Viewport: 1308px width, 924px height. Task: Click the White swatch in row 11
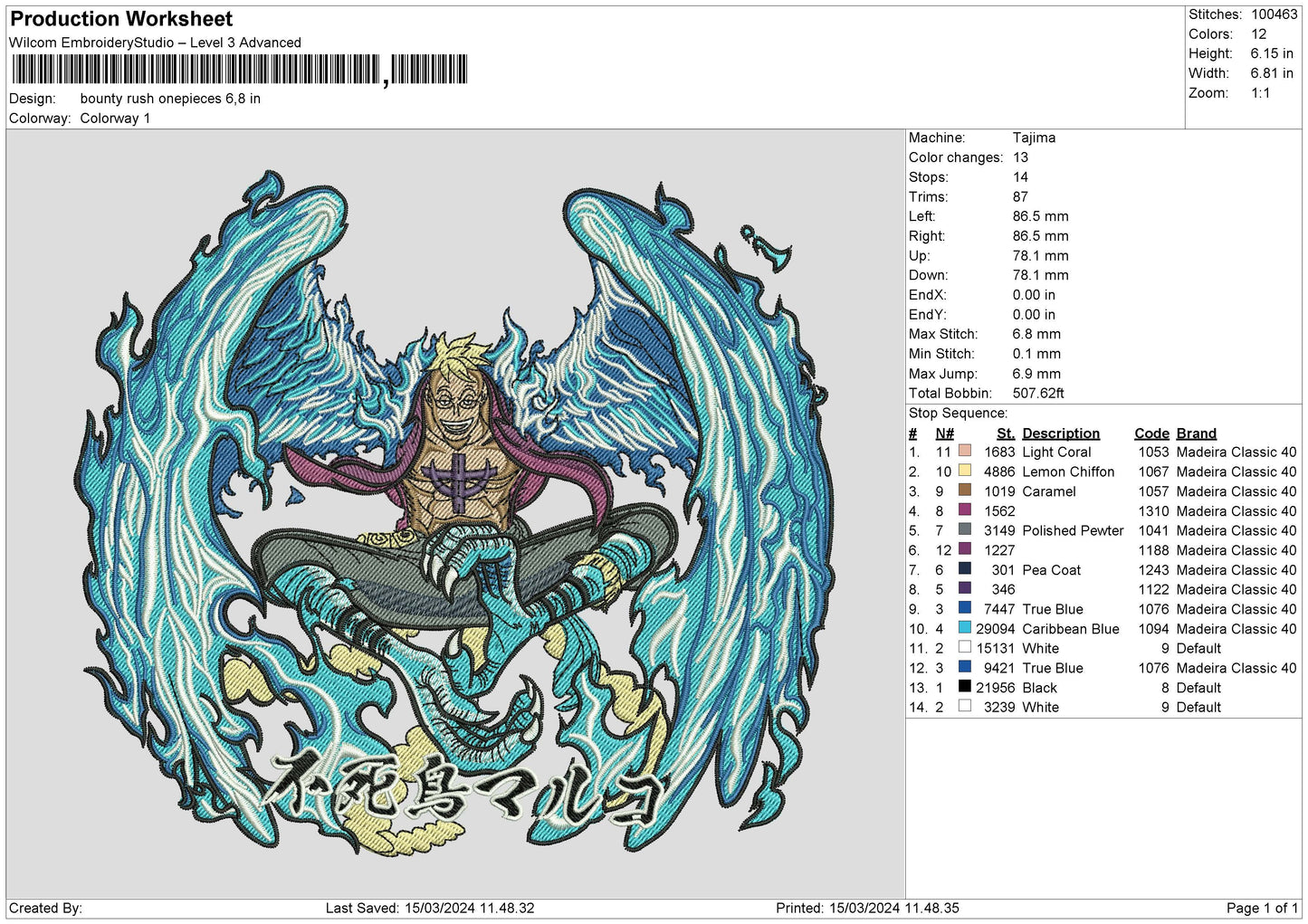click(x=965, y=648)
